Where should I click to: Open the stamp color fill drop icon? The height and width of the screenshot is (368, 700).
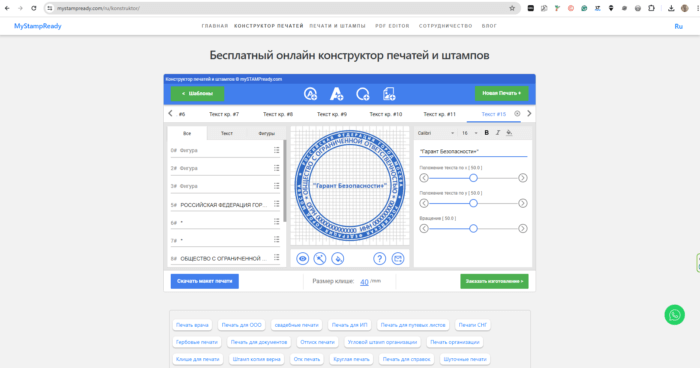pos(338,259)
